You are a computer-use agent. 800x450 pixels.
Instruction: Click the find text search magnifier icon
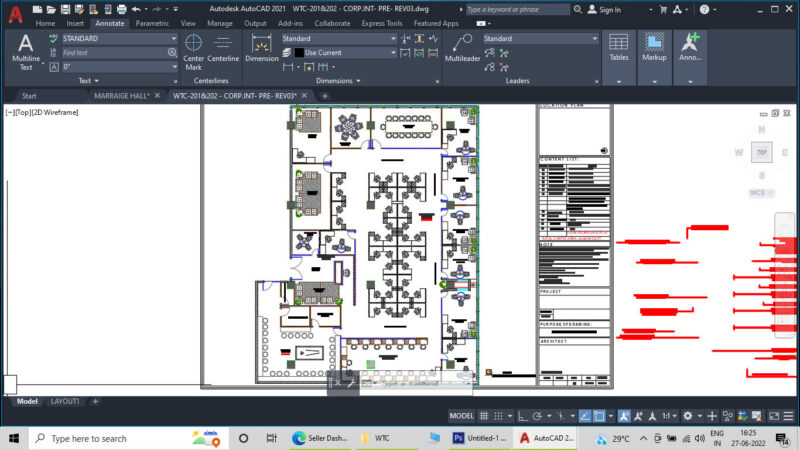(x=172, y=53)
